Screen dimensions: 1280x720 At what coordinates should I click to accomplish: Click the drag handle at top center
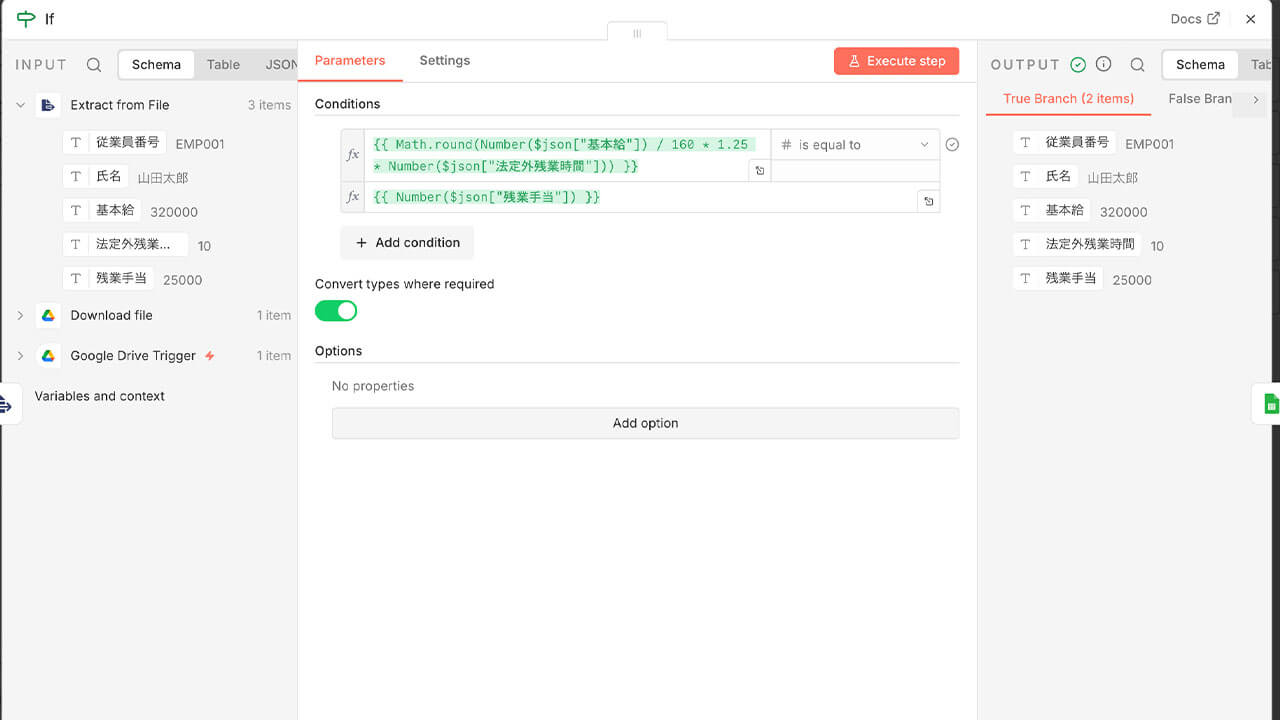(x=637, y=33)
